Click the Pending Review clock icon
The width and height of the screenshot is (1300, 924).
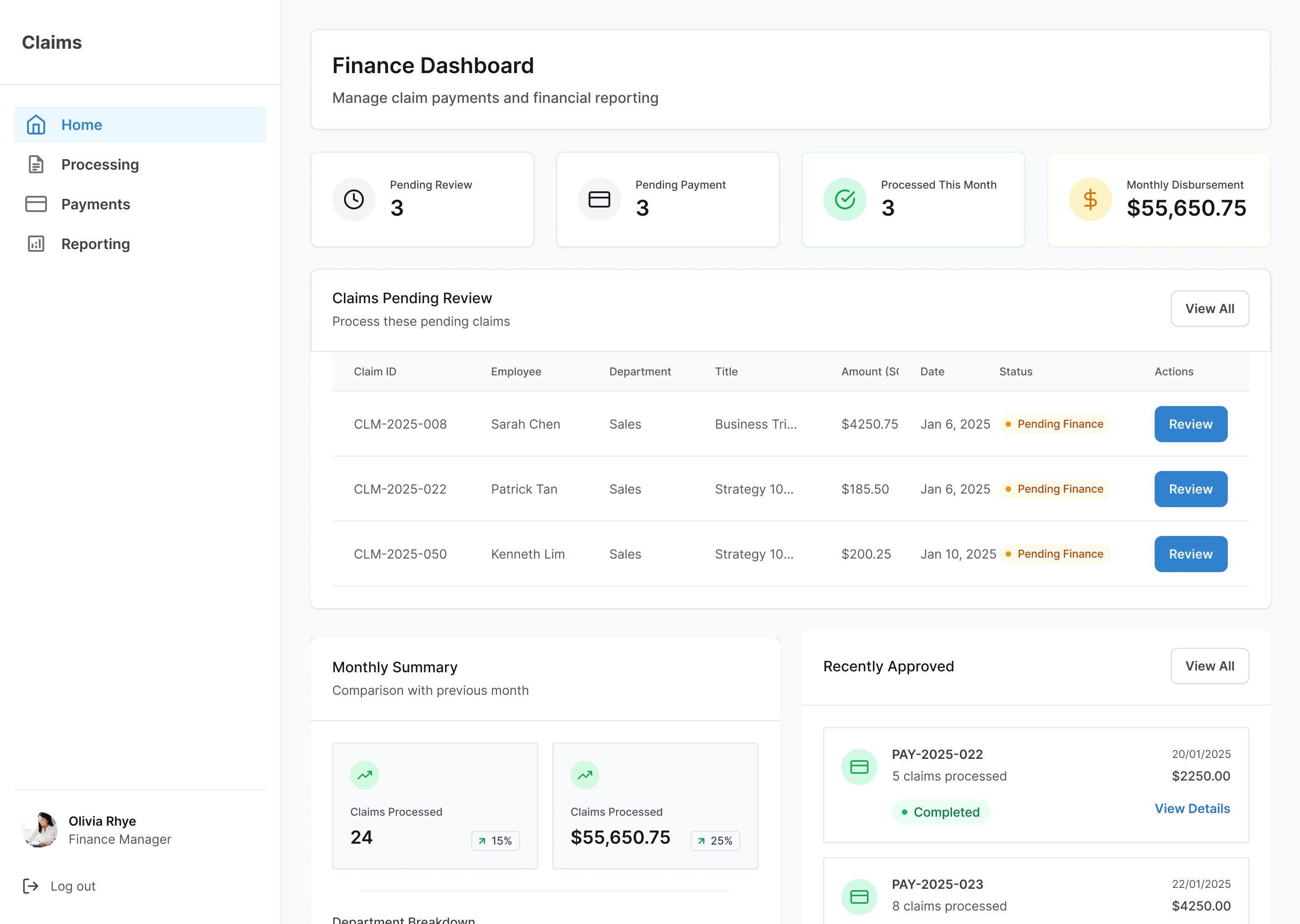click(x=354, y=199)
